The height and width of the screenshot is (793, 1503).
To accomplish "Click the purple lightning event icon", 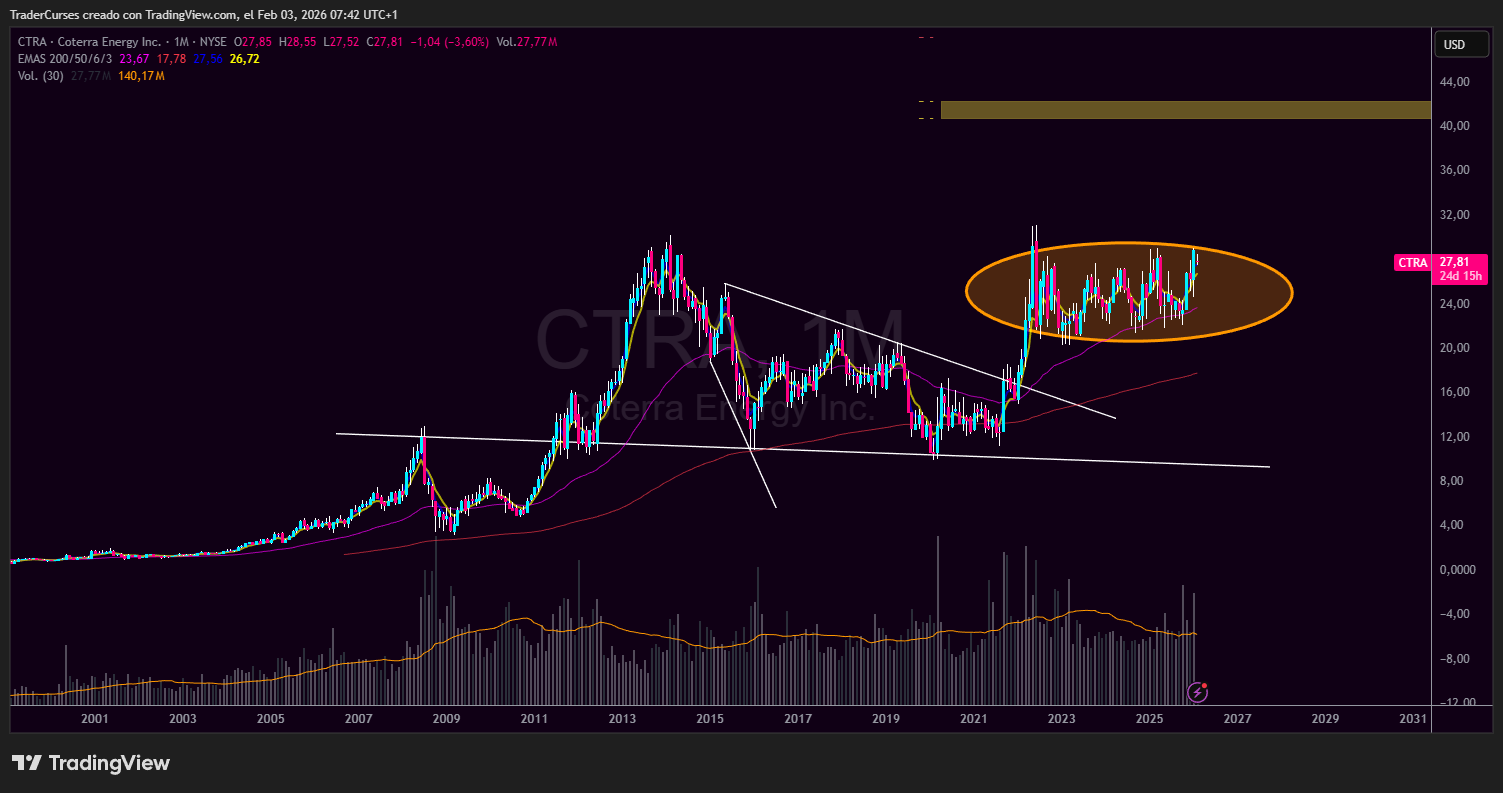I will (x=1197, y=691).
